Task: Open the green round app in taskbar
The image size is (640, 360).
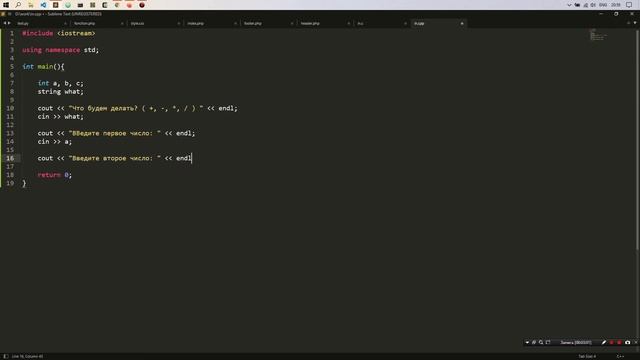Action: (68, 5)
